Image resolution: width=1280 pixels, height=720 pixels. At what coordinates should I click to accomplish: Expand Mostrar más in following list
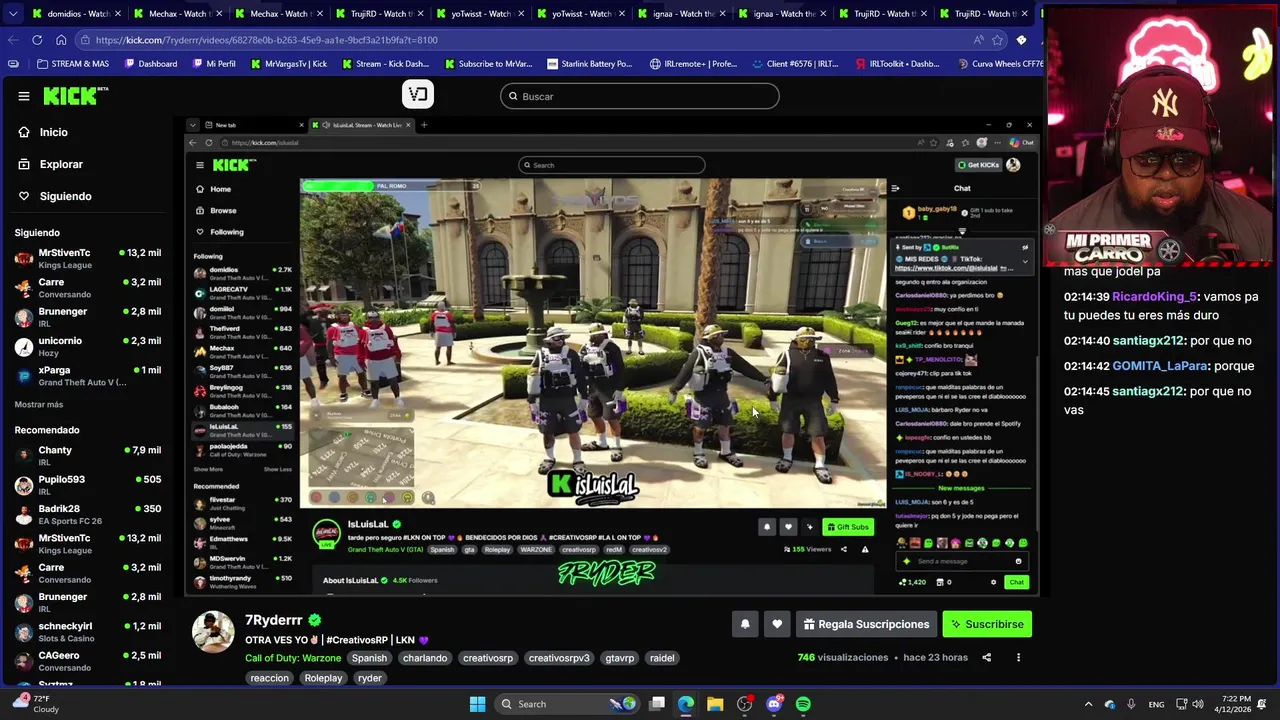pyautogui.click(x=39, y=404)
